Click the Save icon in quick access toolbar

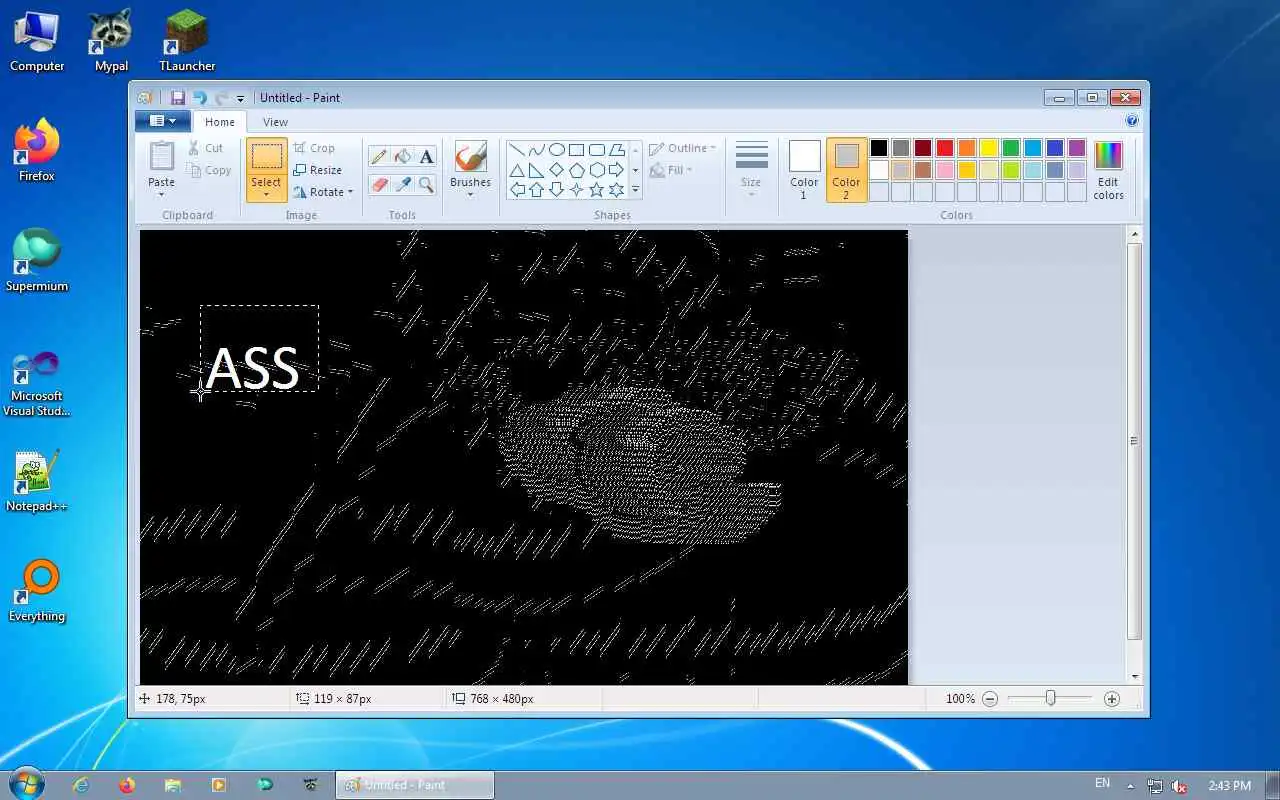(177, 97)
